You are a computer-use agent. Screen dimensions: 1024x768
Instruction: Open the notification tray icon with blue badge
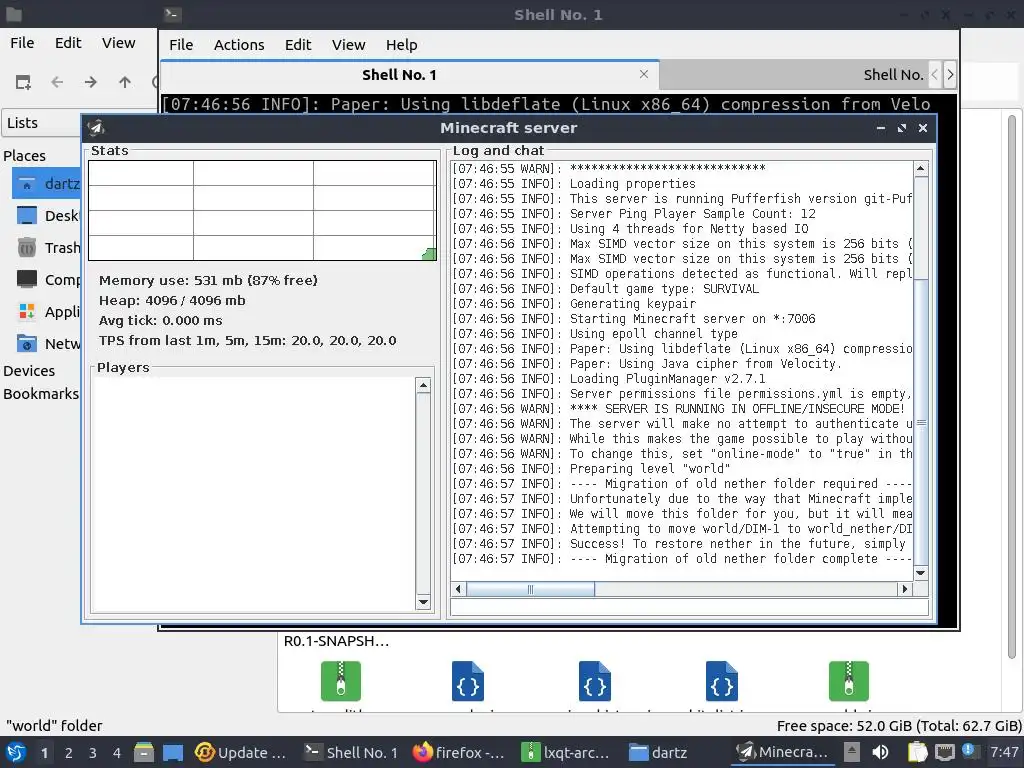(x=969, y=751)
